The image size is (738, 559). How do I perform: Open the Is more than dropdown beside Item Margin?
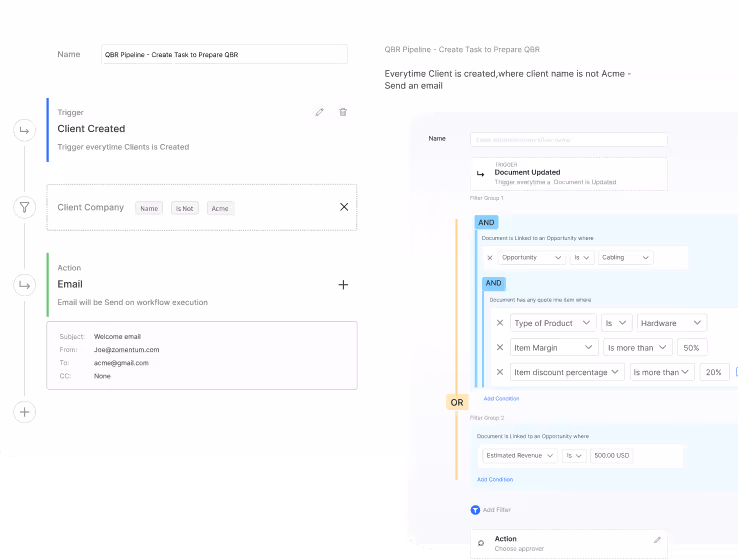[x=638, y=347]
